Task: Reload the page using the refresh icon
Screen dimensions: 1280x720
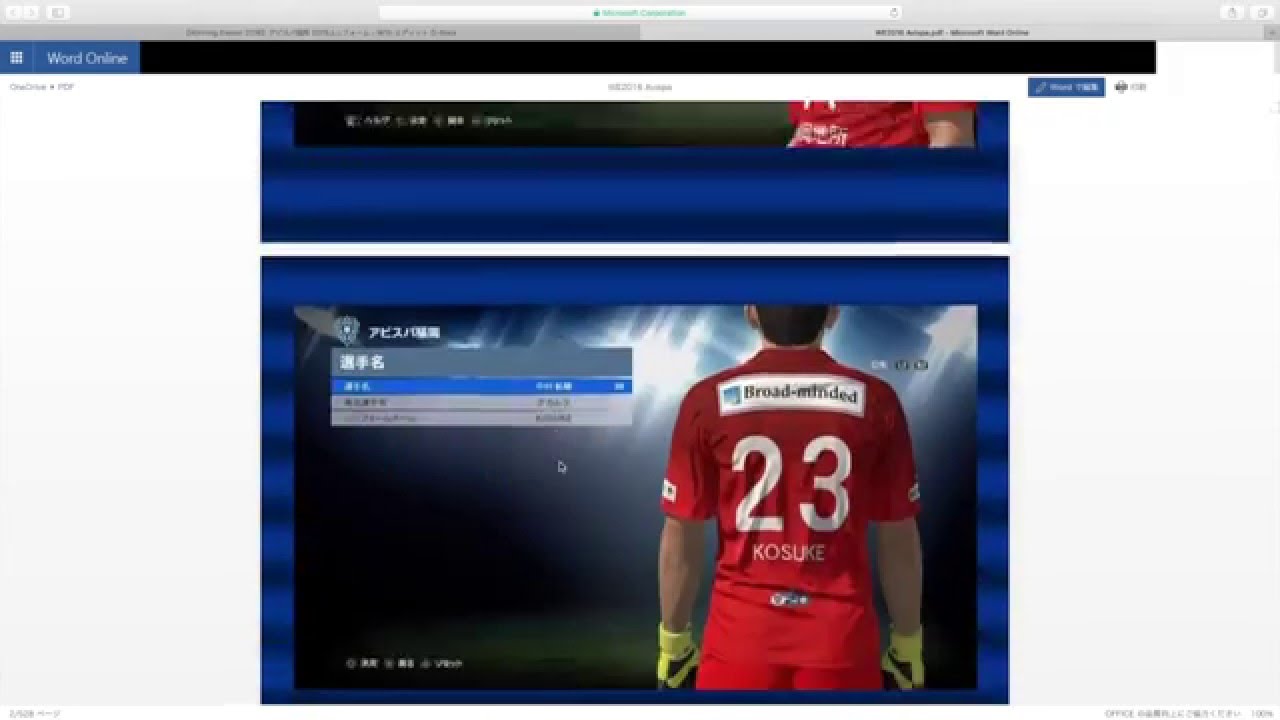Action: [893, 13]
